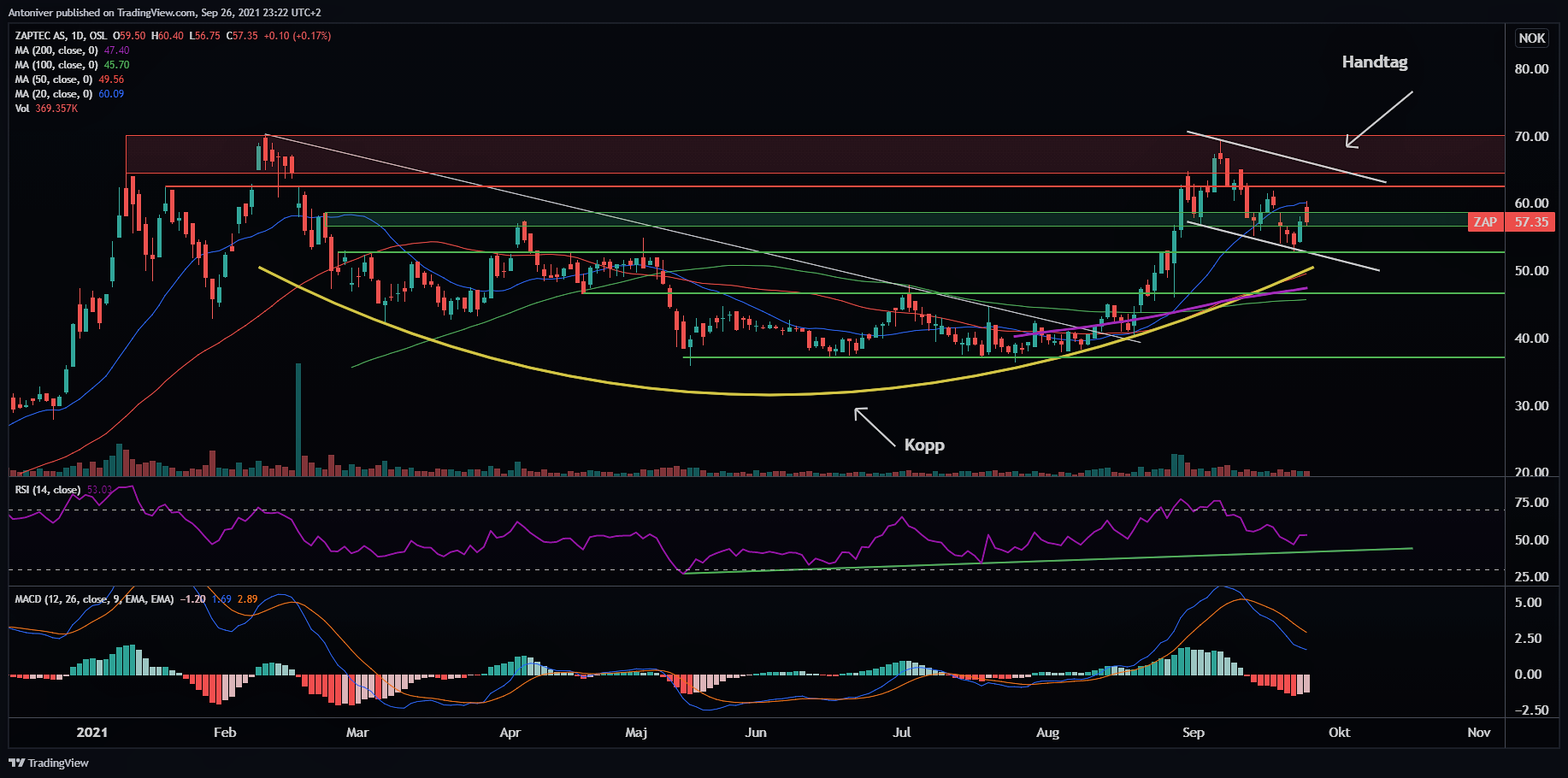
Task: Select the MA 50 indicator legend
Action: [x=53, y=80]
